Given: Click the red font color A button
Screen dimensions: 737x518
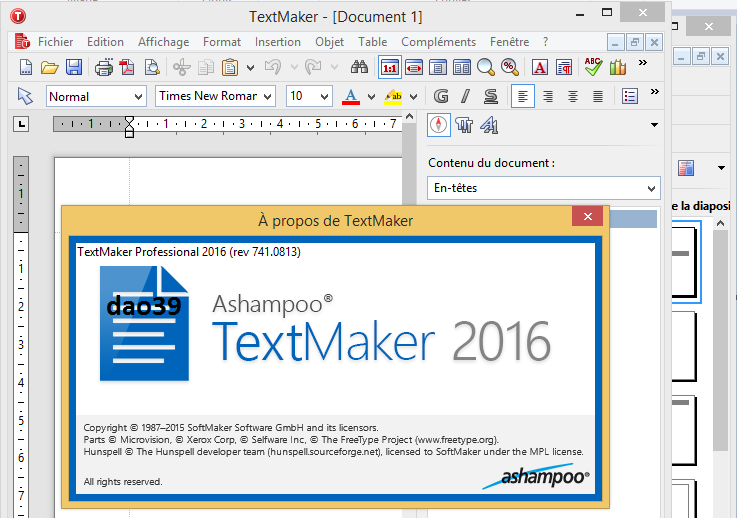Looking at the screenshot, I should [350, 97].
